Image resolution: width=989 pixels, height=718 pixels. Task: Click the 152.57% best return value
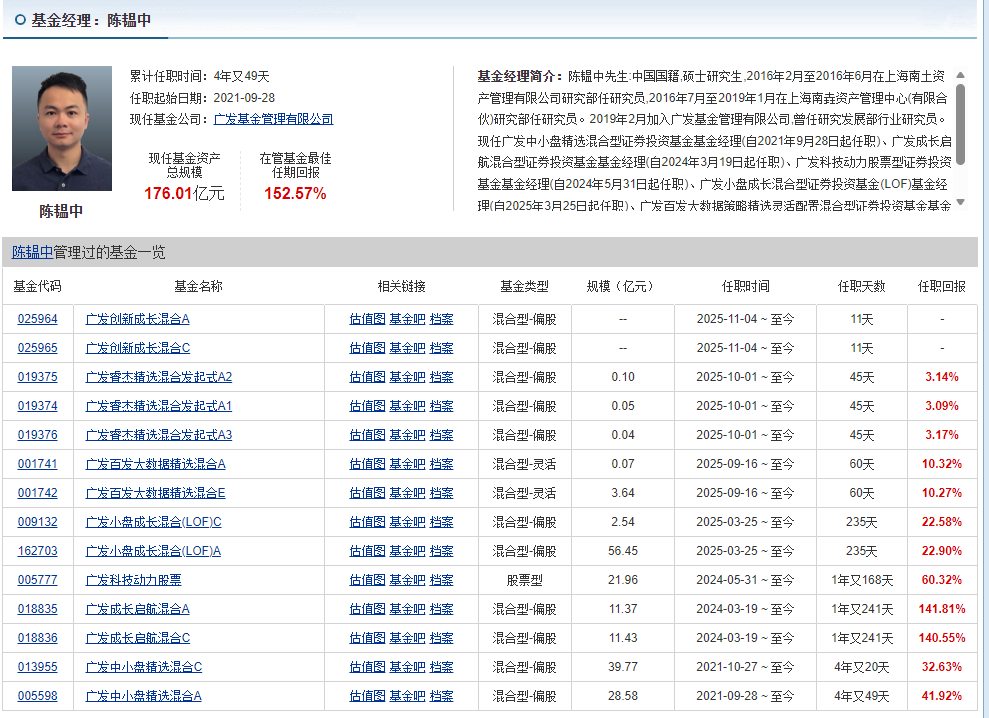[295, 193]
